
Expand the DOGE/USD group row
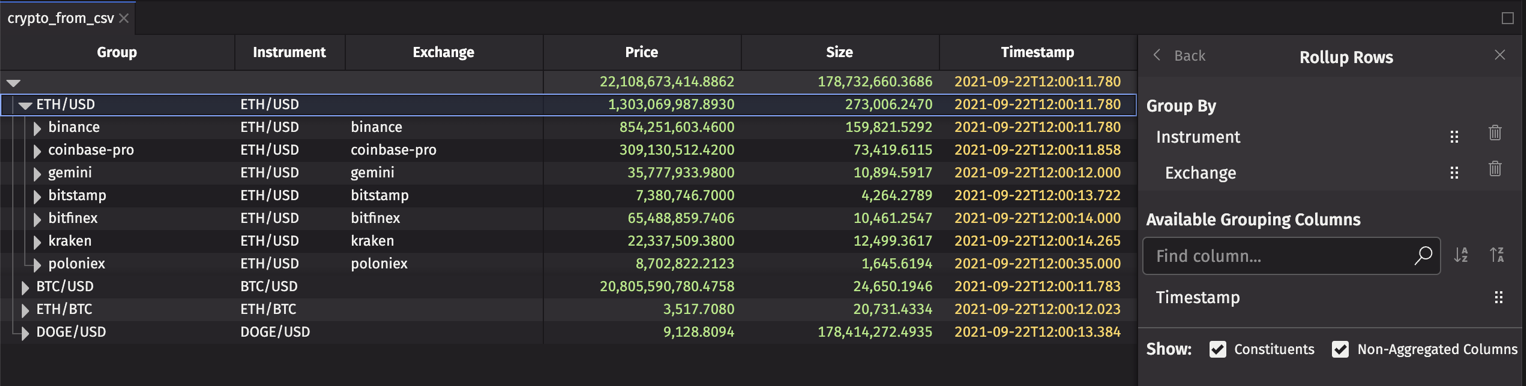click(x=25, y=333)
